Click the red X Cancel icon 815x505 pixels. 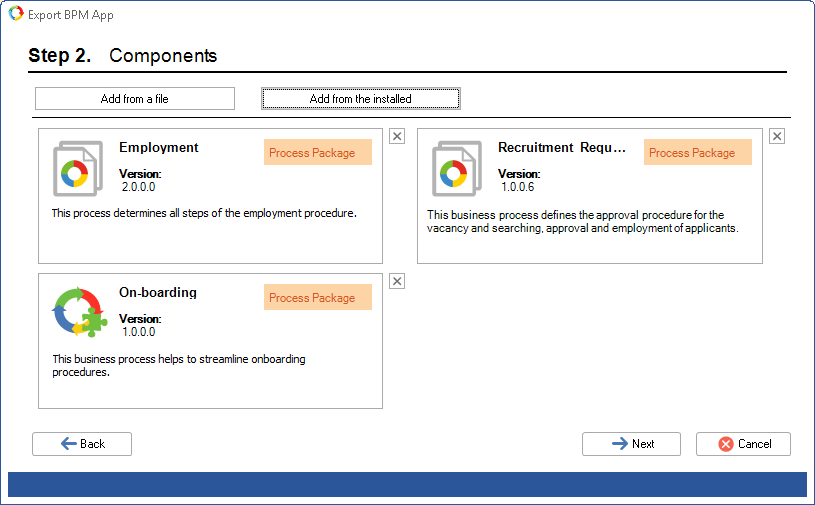pyautogui.click(x=726, y=444)
